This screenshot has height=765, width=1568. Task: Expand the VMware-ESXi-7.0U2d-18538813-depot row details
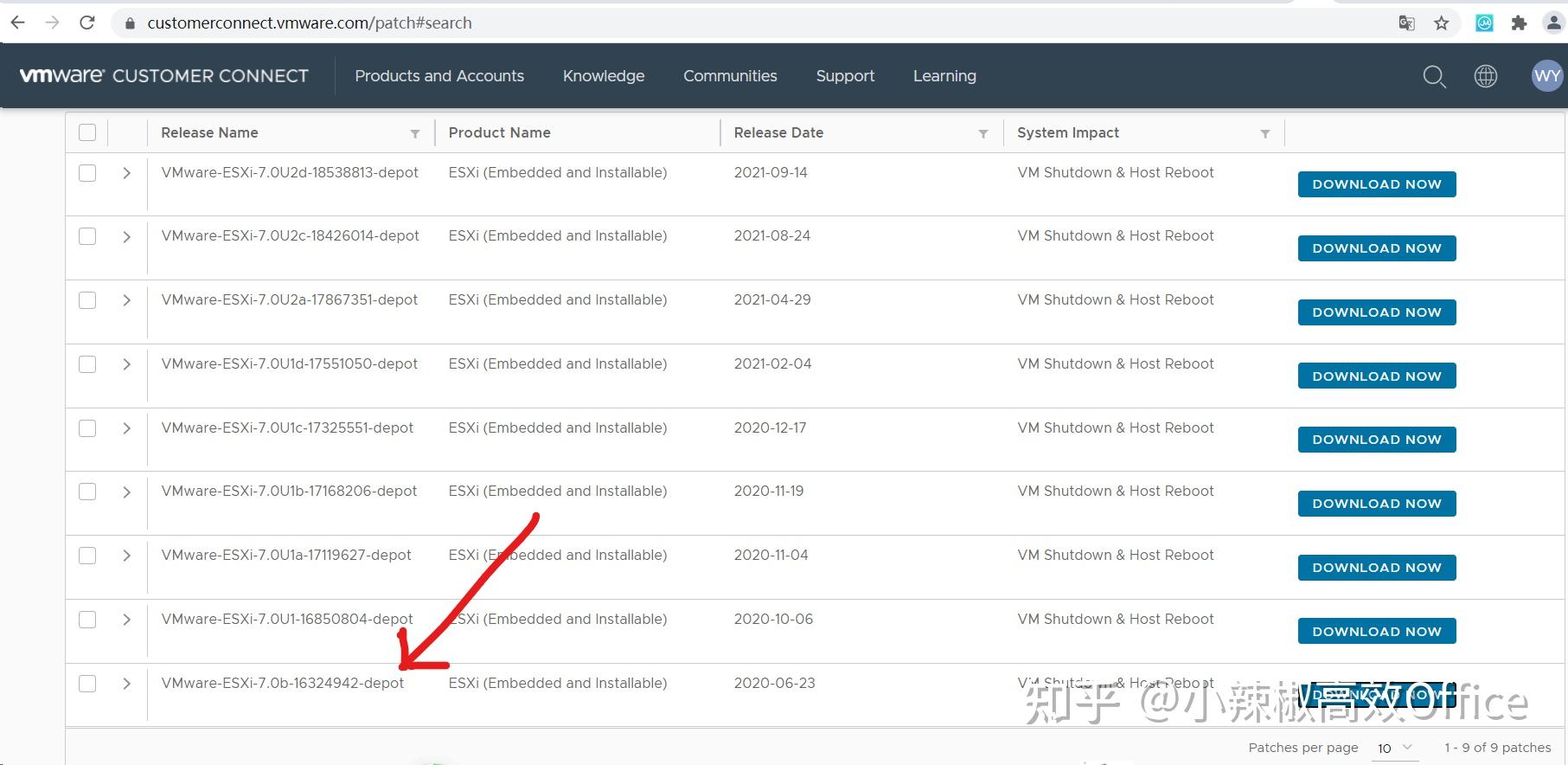tap(126, 173)
